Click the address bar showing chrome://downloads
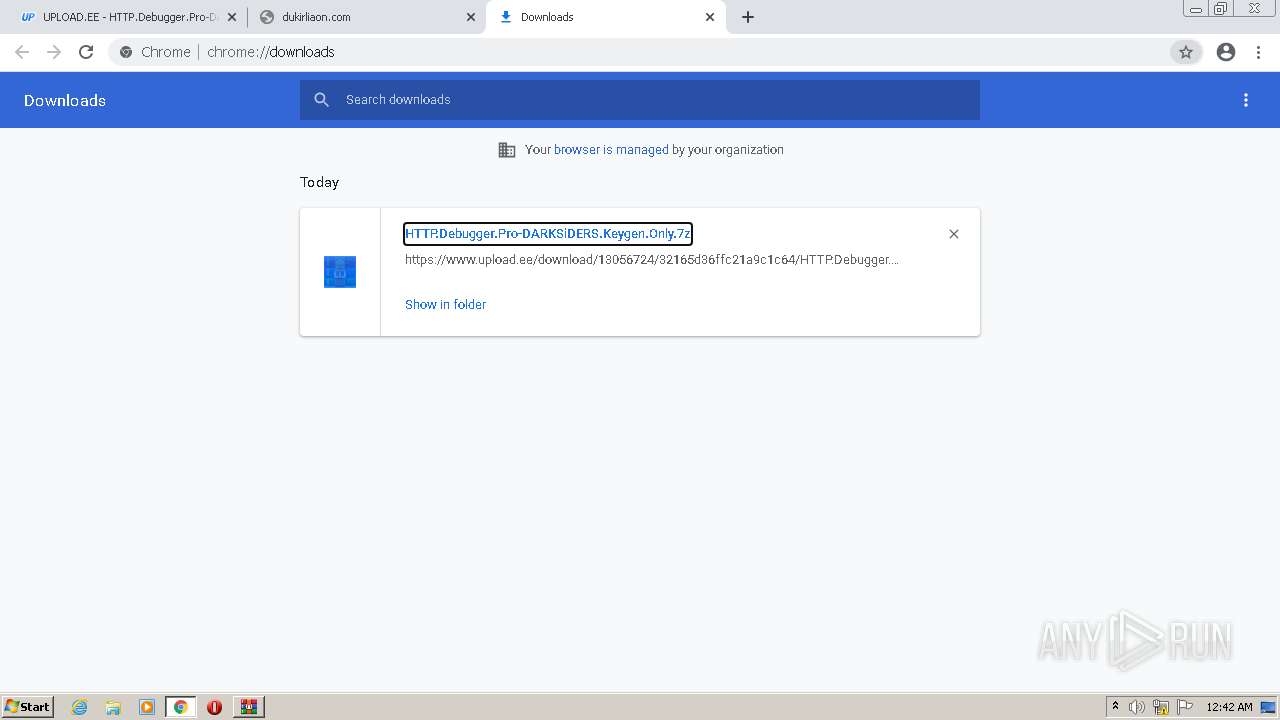 [640, 52]
